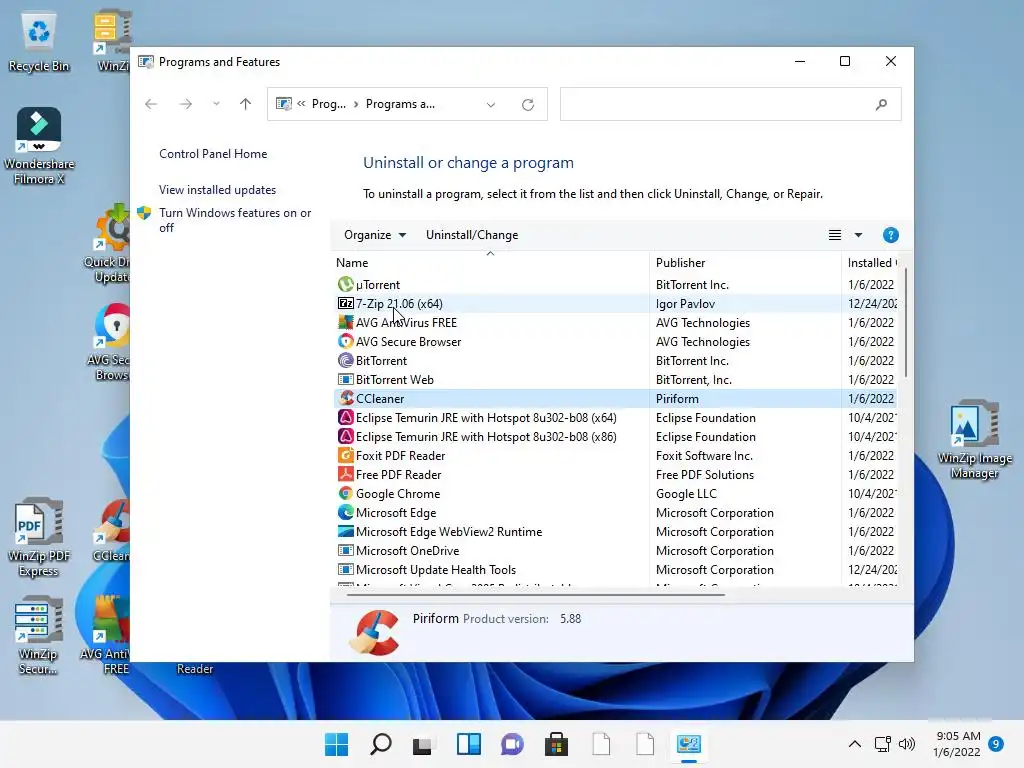Open the Windows Start button on taskbar
Screen dimensions: 1024x768
336,744
